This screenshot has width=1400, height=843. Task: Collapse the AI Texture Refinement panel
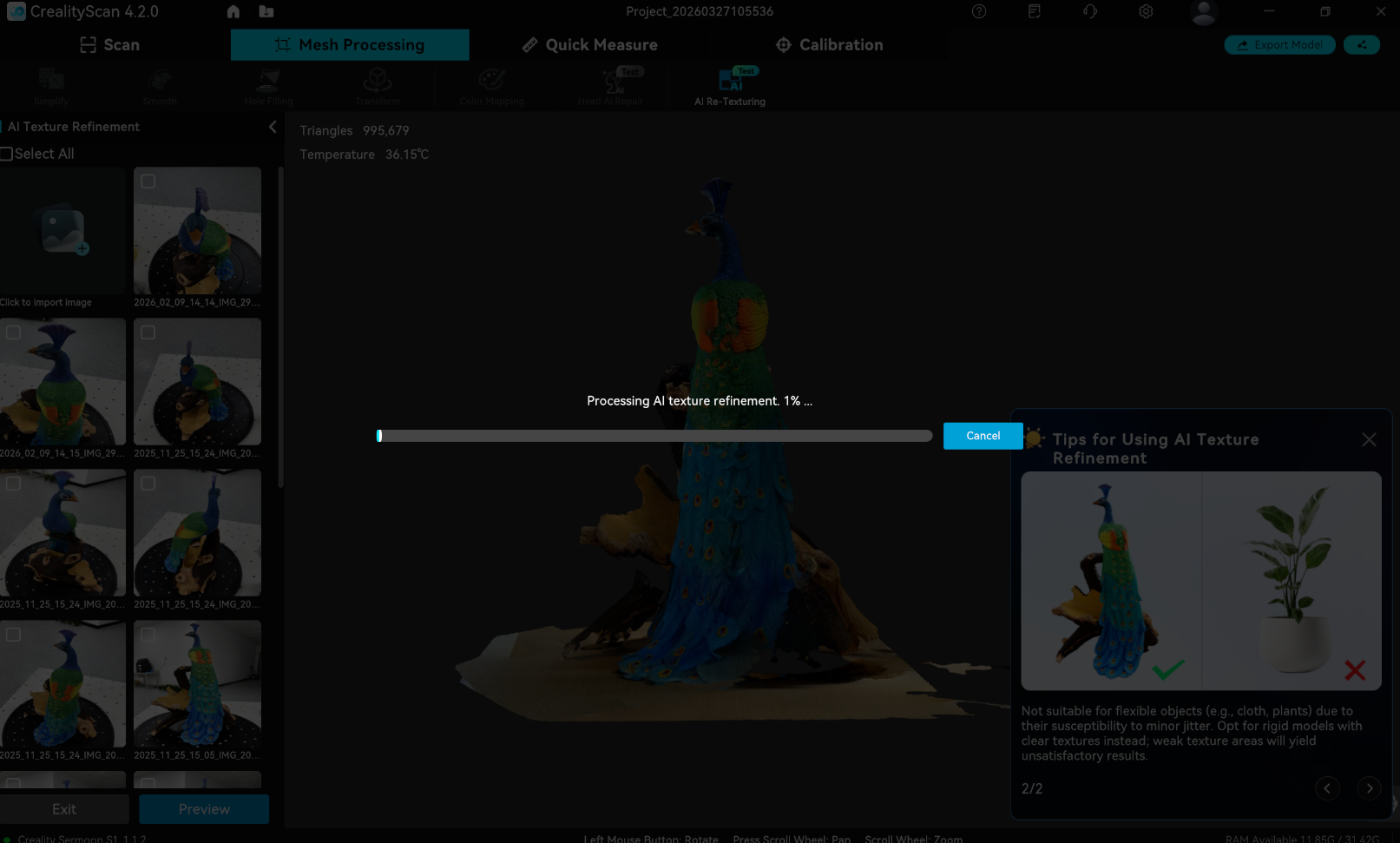[x=273, y=127]
